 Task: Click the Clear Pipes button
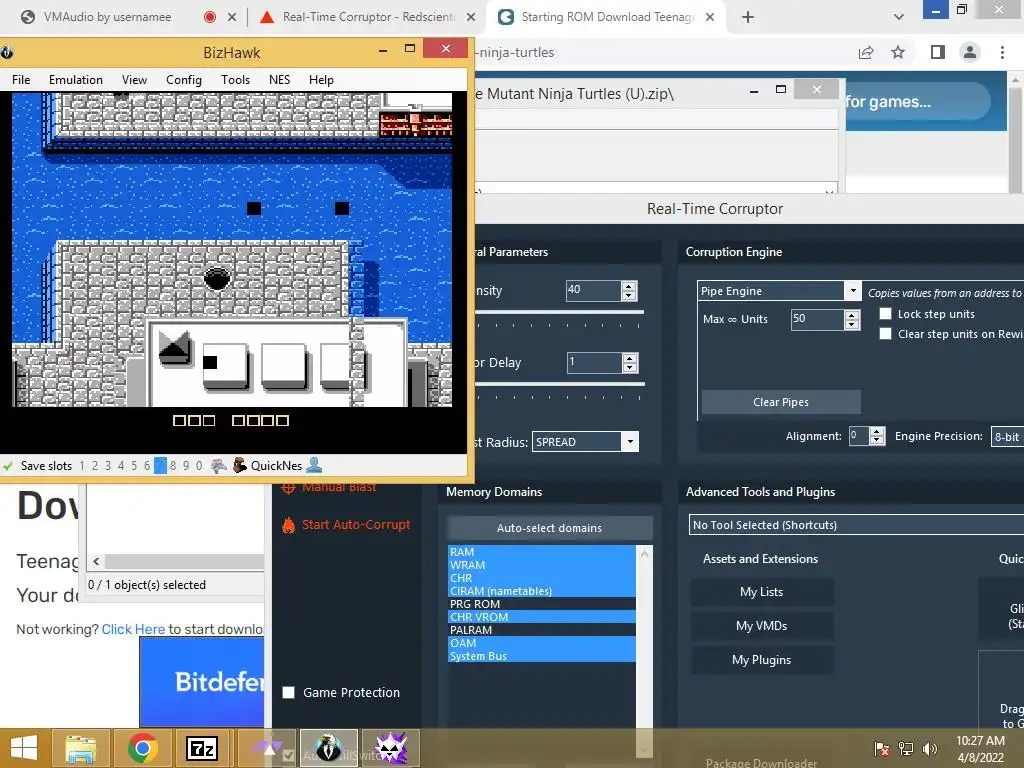pyautogui.click(x=781, y=402)
